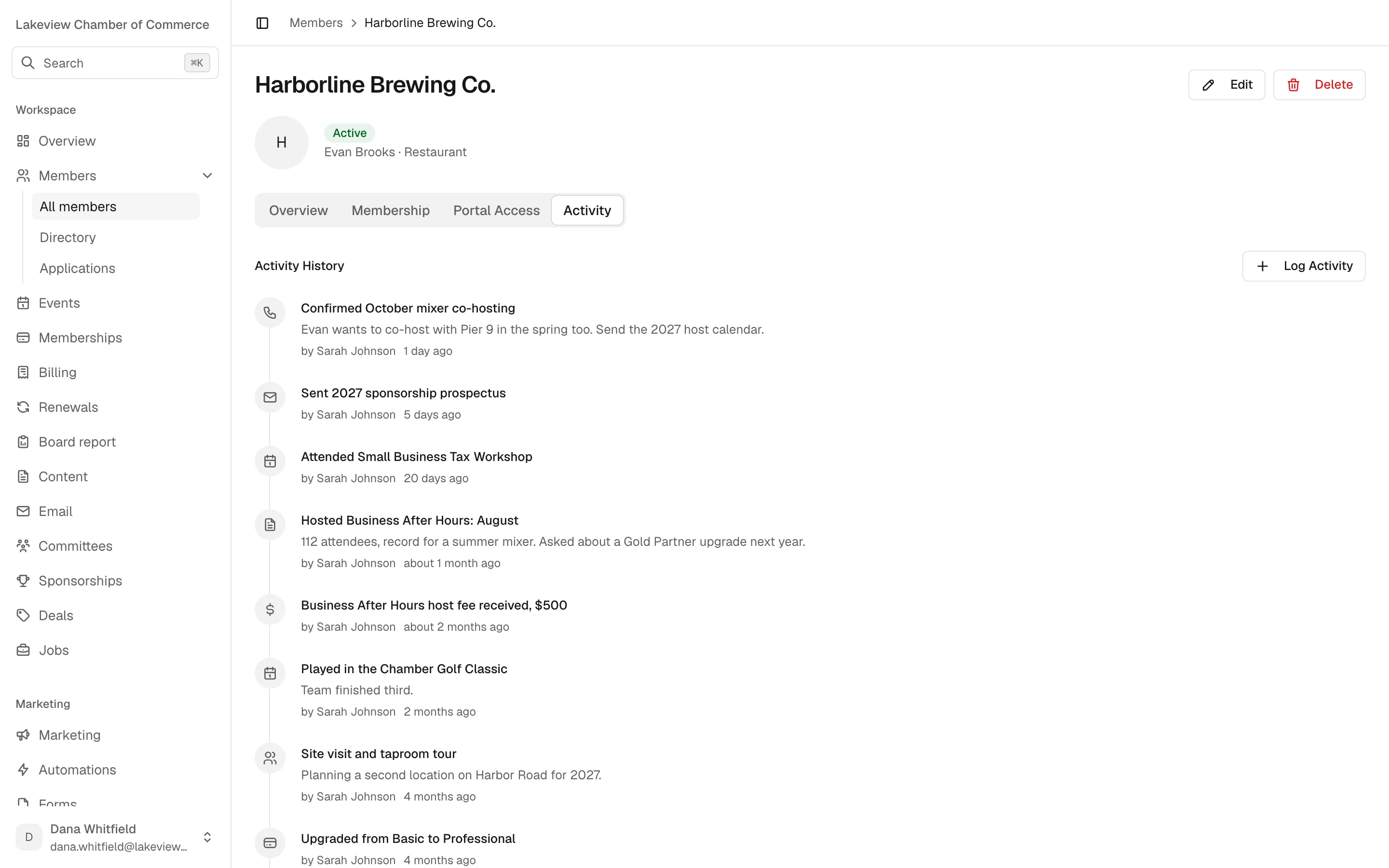Switch to the Overview tab
This screenshot has height=868, width=1389.
tap(299, 211)
